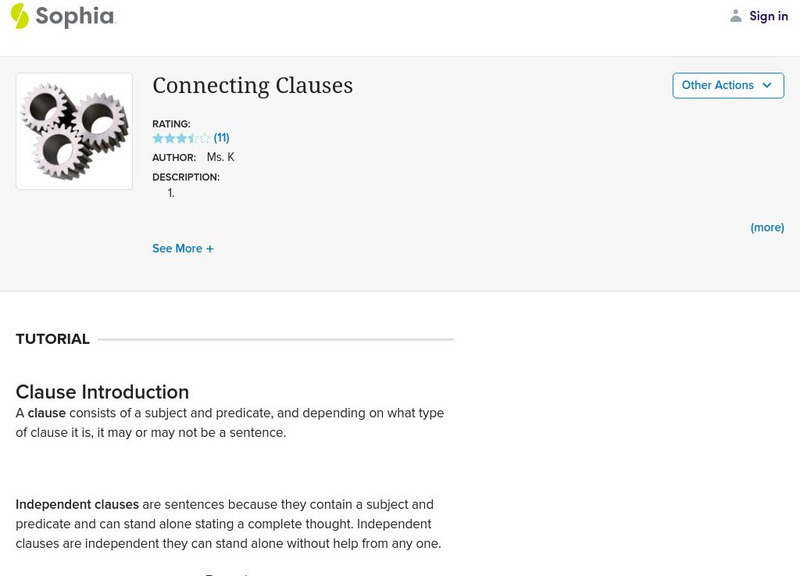This screenshot has width=800, height=576.
Task: Click the (11) ratings count
Action: click(222, 138)
